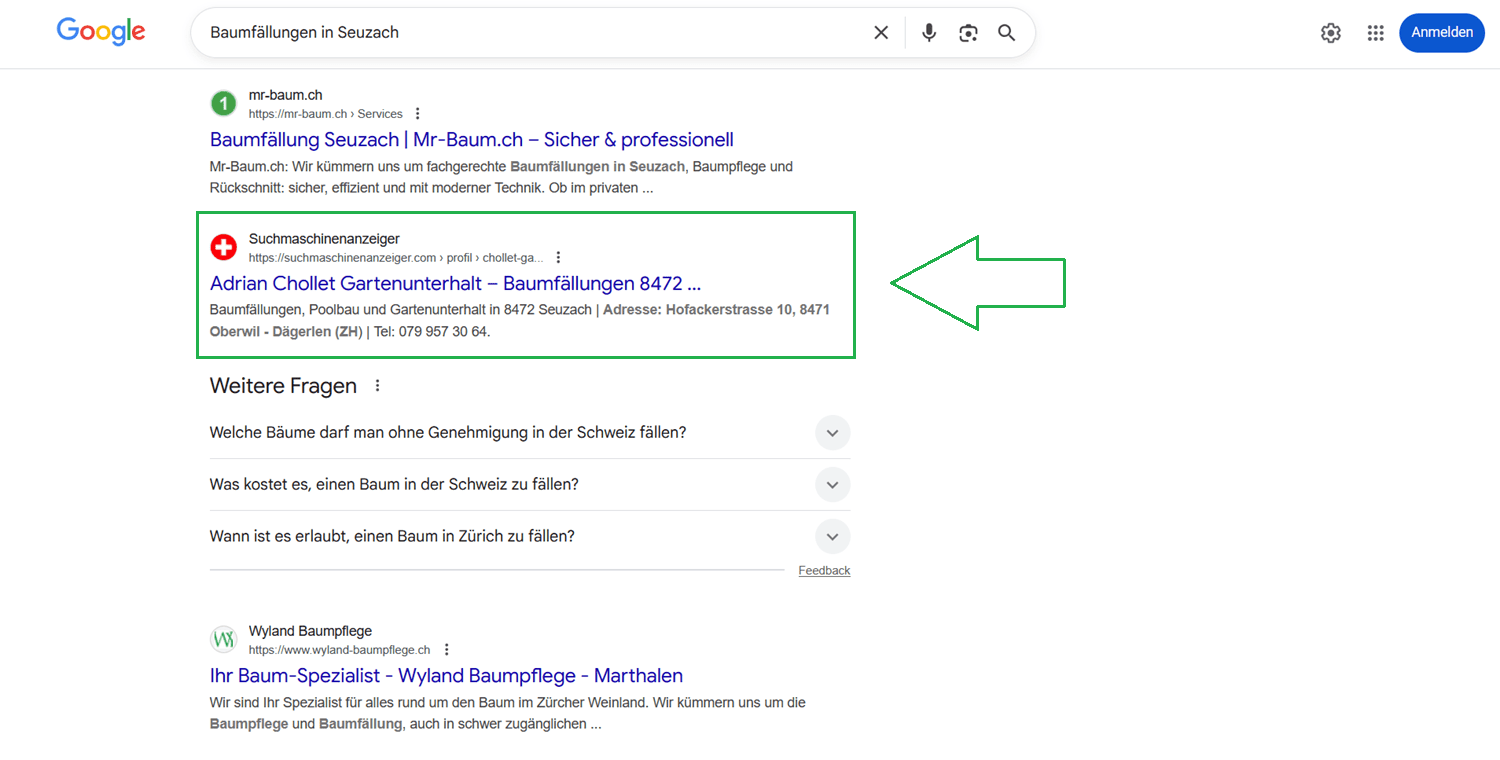1500x760 pixels.
Task: Click the magnifying glass search icon
Action: pos(1006,33)
